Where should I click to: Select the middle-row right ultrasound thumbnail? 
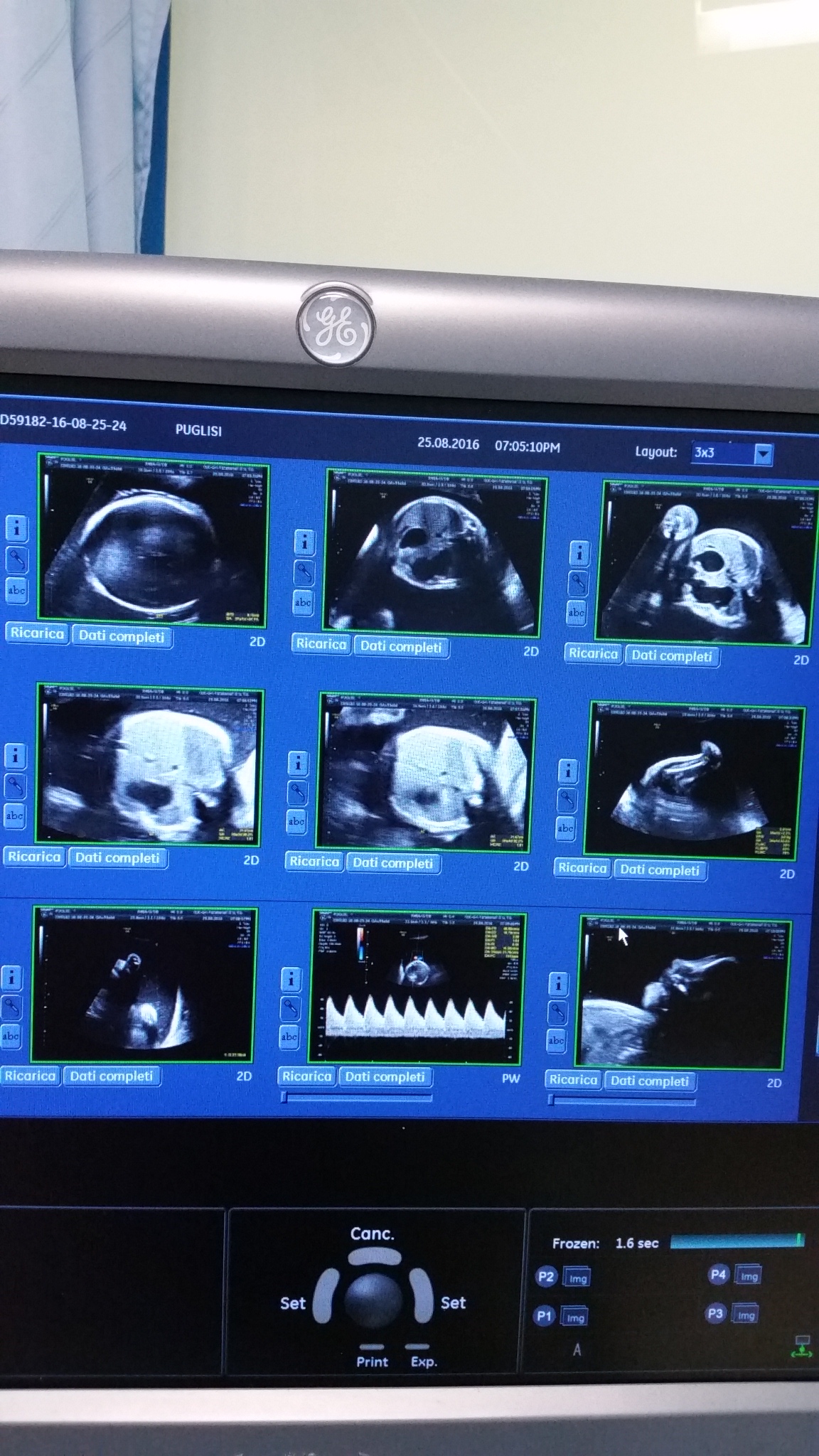pyautogui.click(x=693, y=781)
